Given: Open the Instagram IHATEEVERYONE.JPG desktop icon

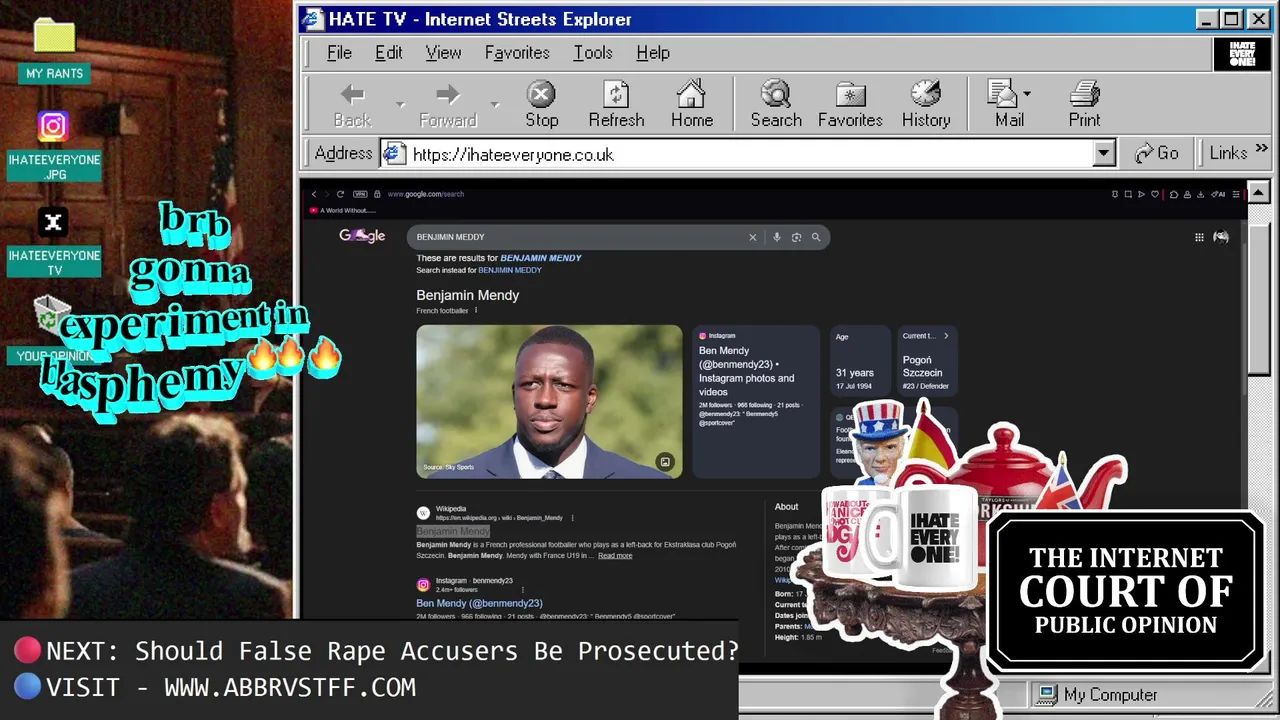Looking at the screenshot, I should point(53,126).
